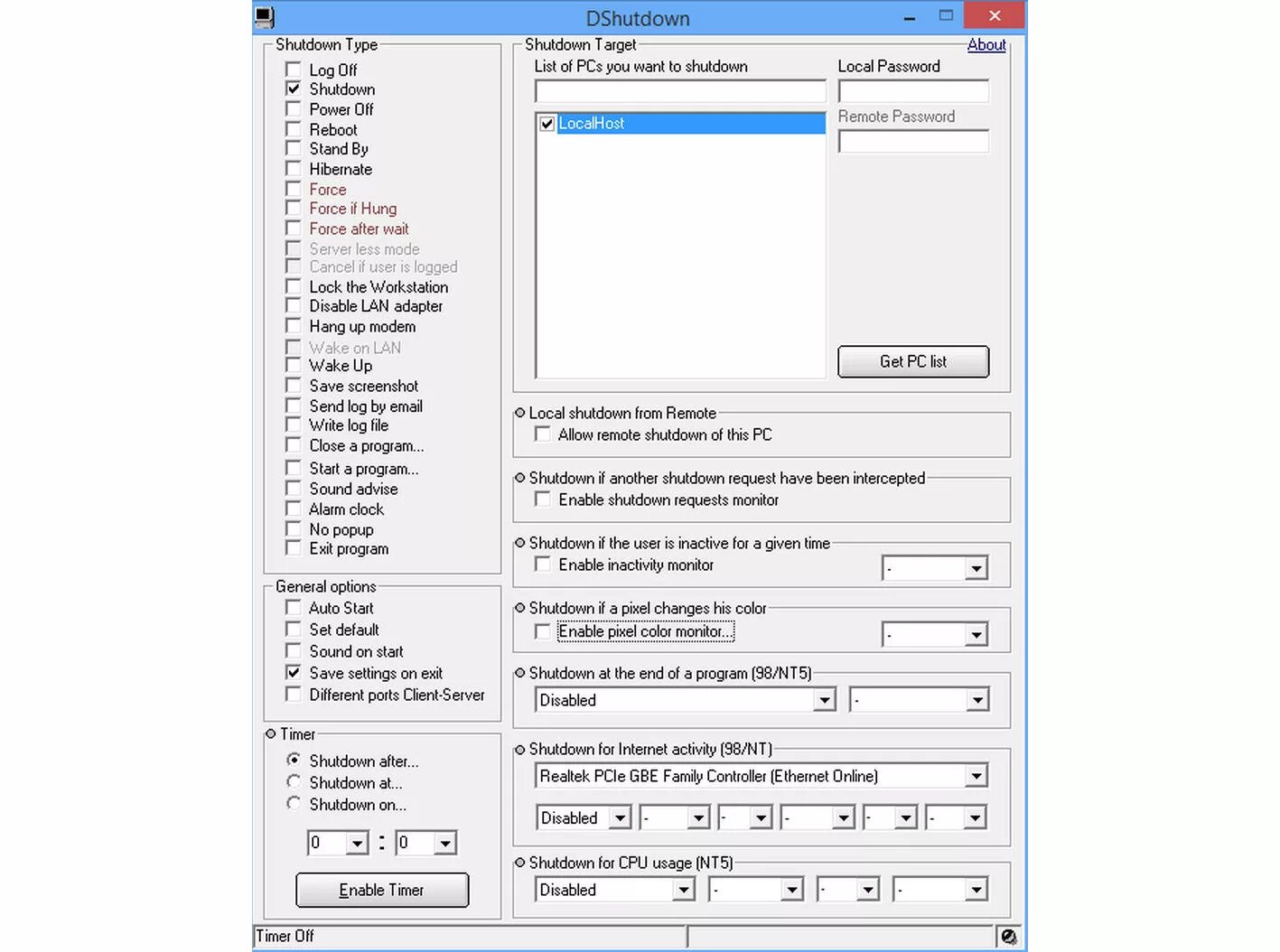The image size is (1280, 952).
Task: Toggle the Alarm clock checkbox
Action: 293,509
